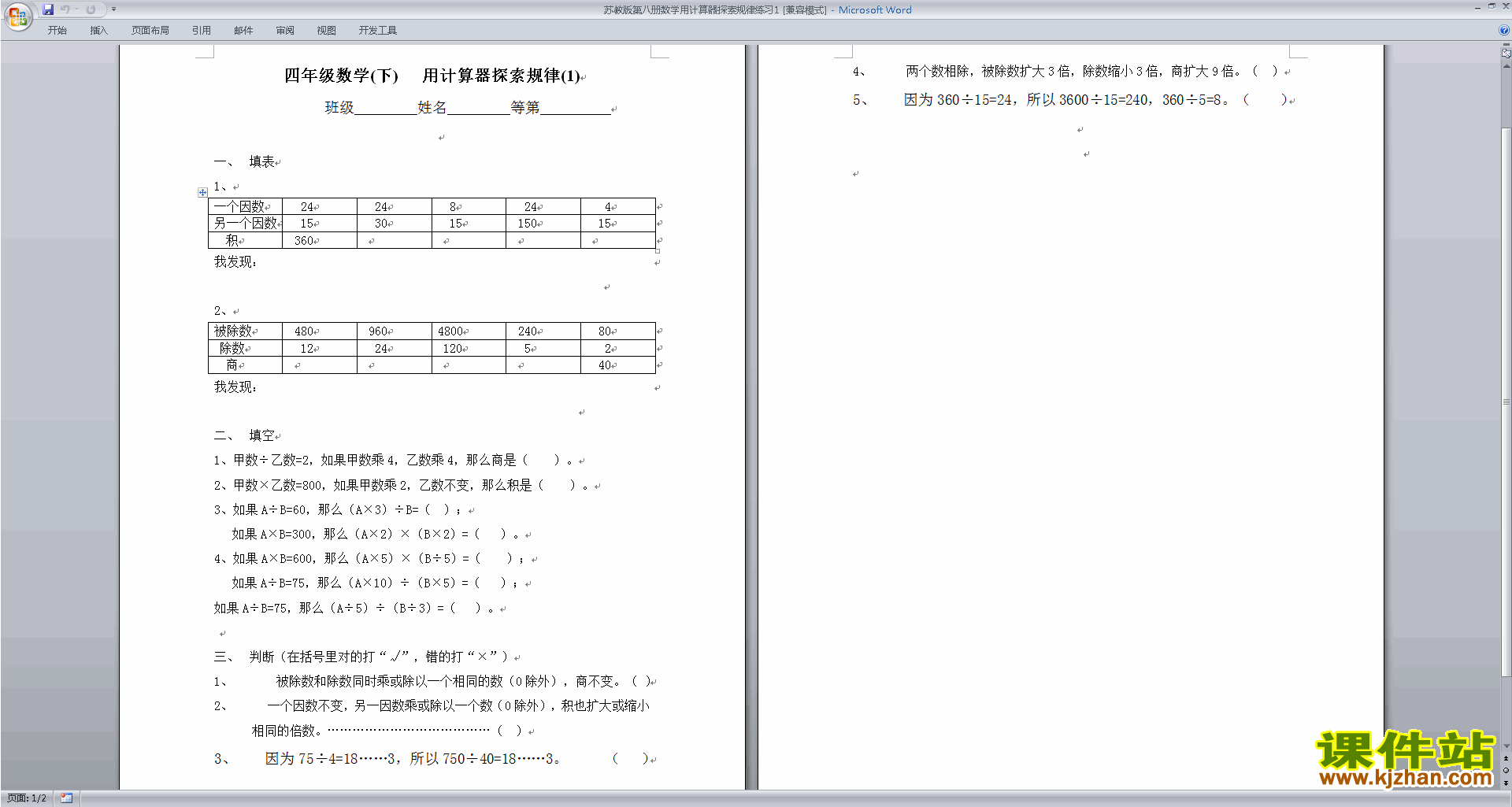This screenshot has width=1512, height=807.
Task: Click the Save floppy disk icon
Action: (48, 9)
